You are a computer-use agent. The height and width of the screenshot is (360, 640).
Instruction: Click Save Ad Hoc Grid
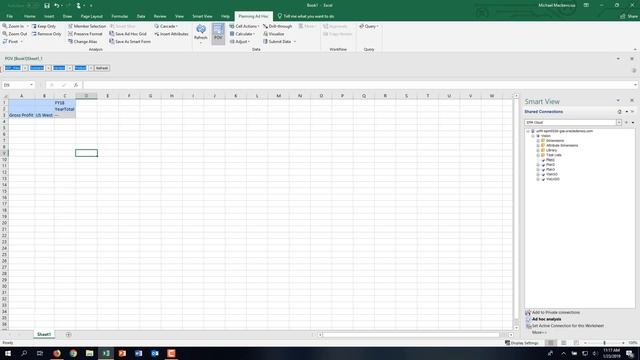[x=128, y=34]
